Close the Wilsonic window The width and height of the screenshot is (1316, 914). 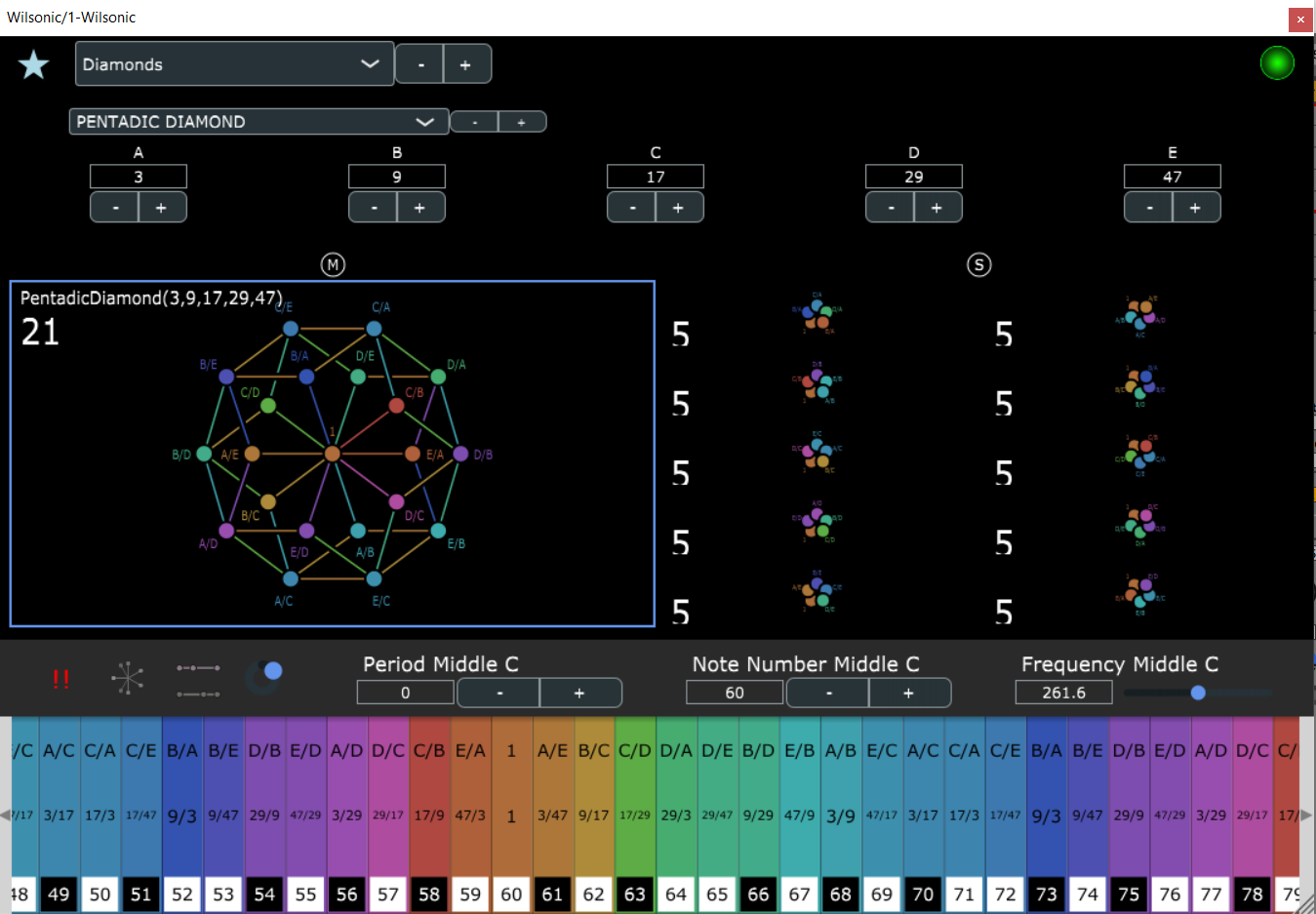coord(1300,19)
